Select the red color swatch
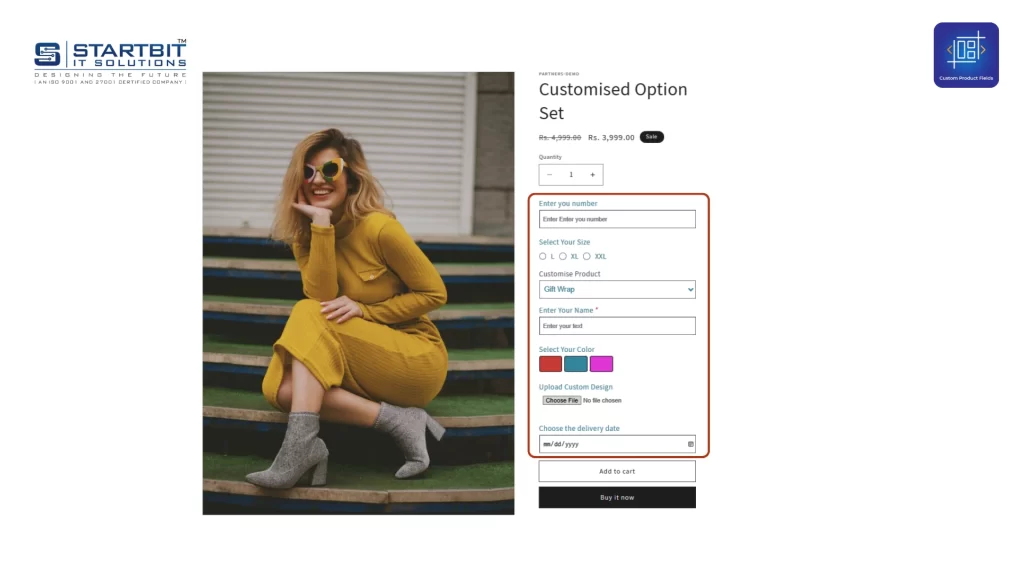This screenshot has width=1024, height=576. click(550, 364)
